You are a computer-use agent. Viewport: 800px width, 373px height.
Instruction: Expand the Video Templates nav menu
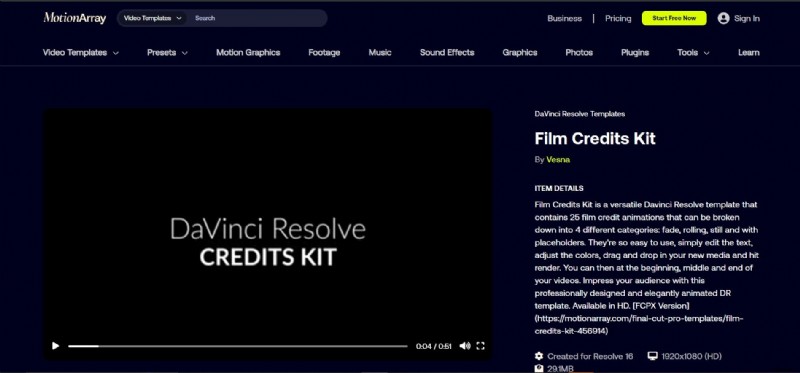81,53
